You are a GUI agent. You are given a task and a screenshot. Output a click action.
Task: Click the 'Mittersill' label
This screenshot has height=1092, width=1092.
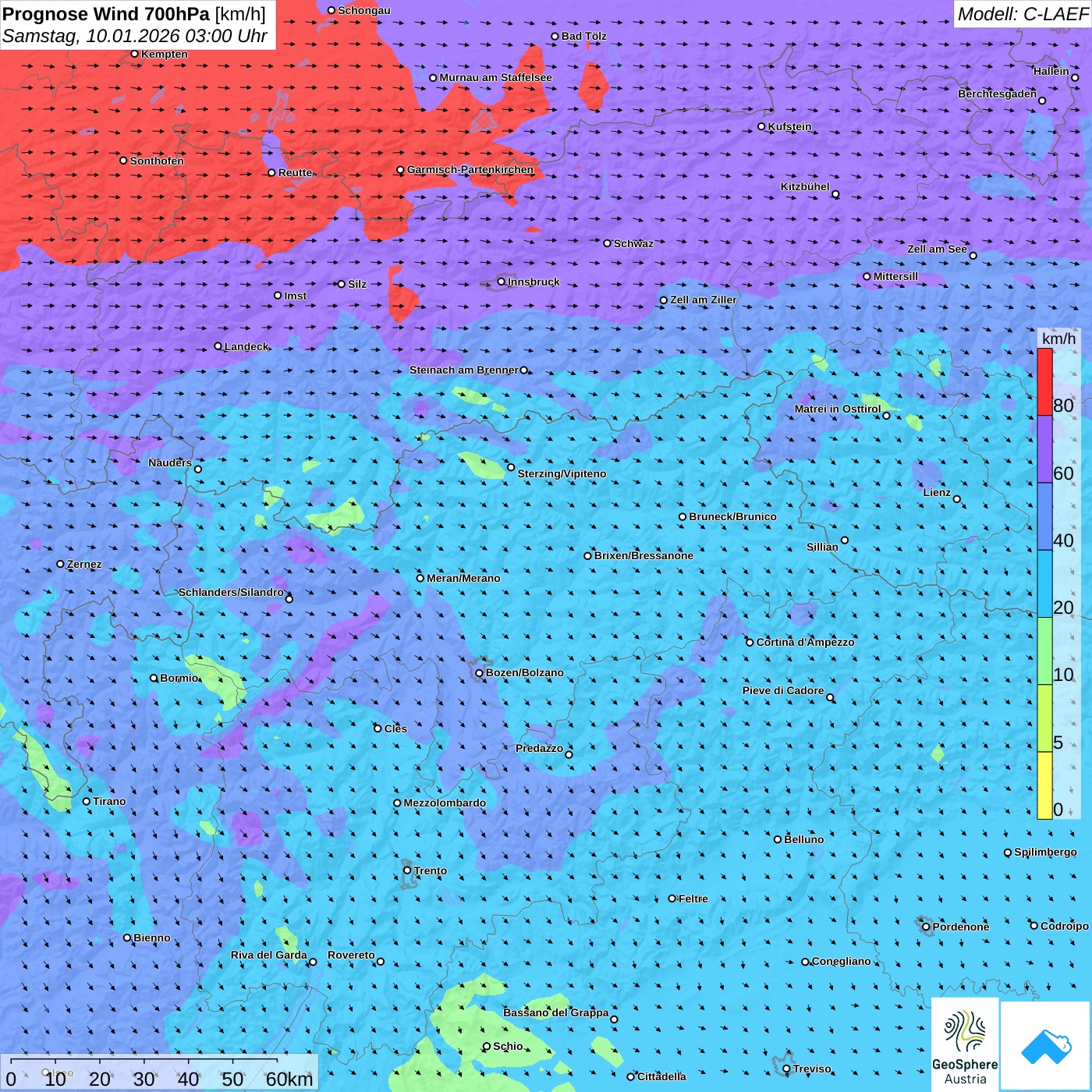click(895, 276)
